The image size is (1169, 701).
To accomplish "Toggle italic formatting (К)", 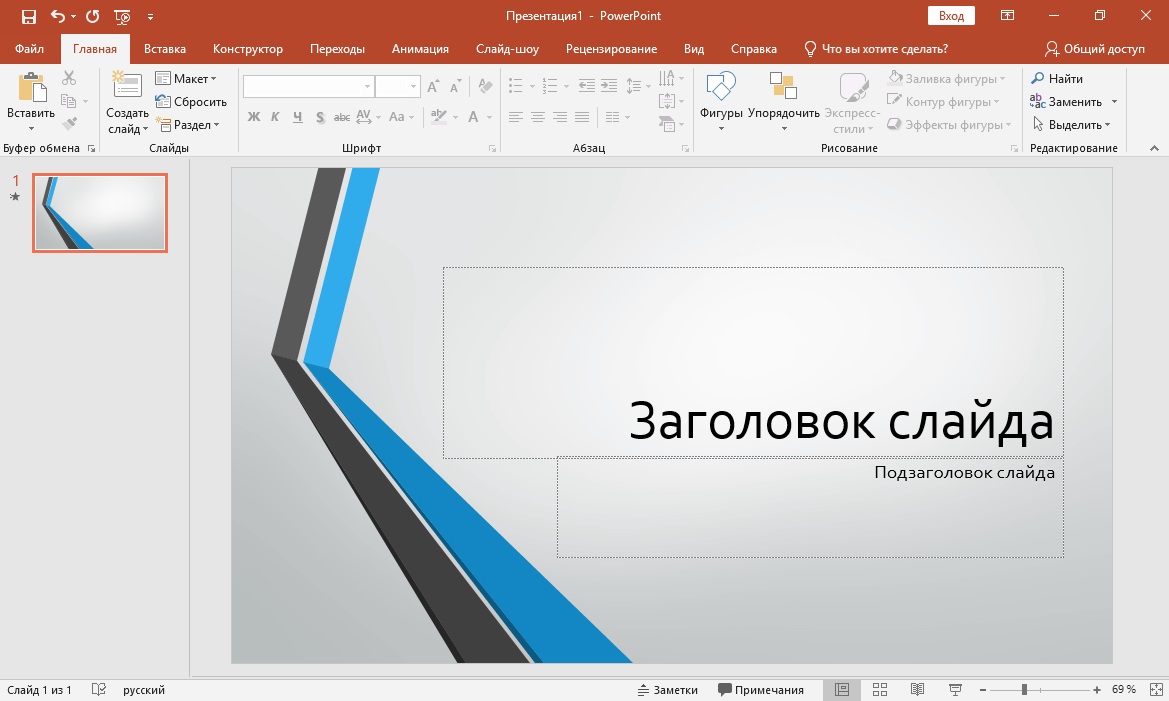I will click(275, 117).
